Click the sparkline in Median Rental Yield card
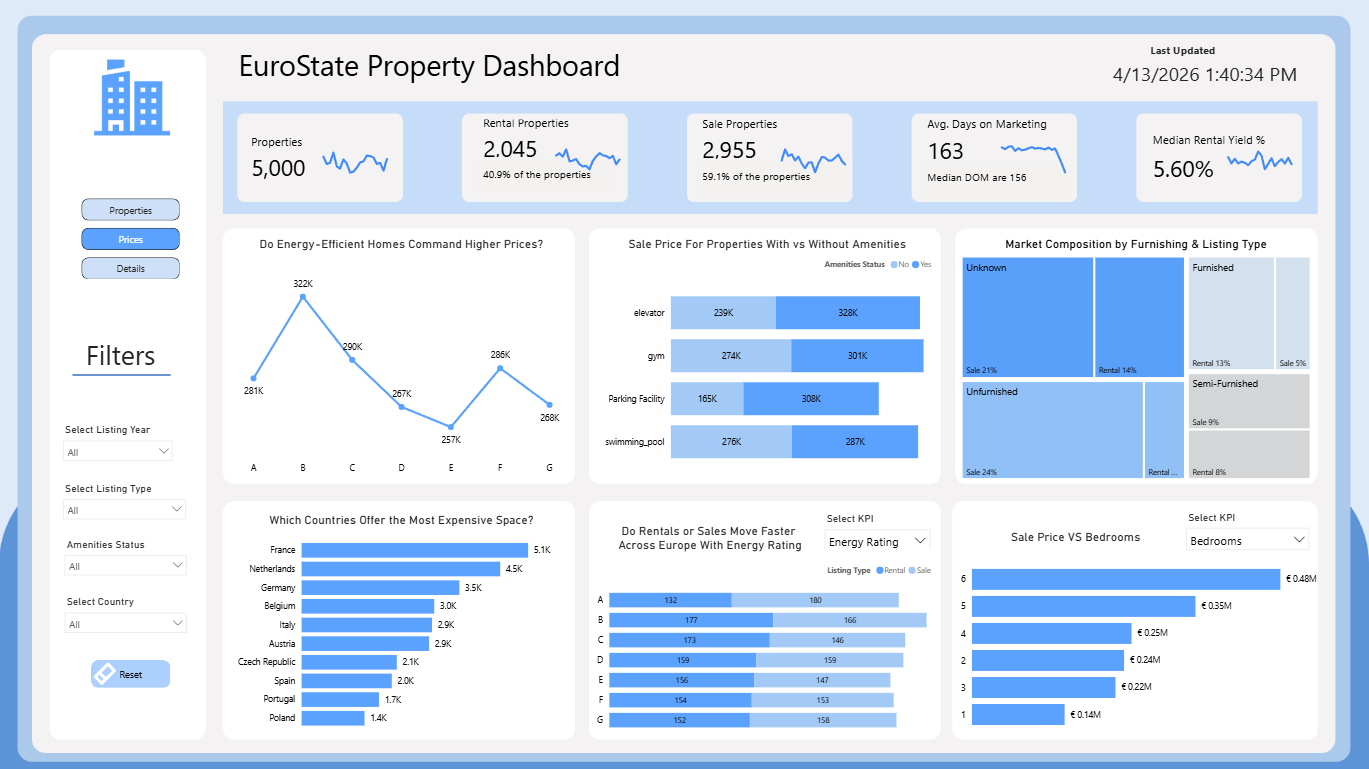This screenshot has width=1369, height=769. [1260, 160]
